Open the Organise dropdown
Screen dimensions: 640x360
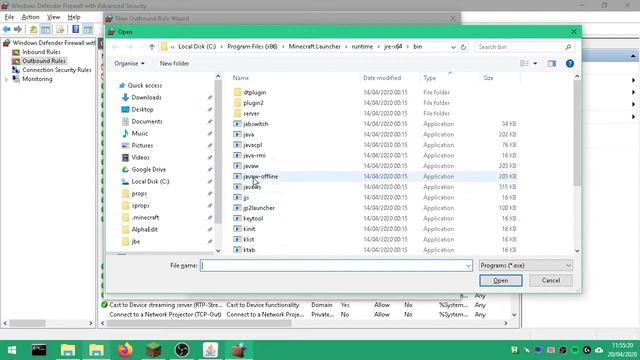[129, 64]
